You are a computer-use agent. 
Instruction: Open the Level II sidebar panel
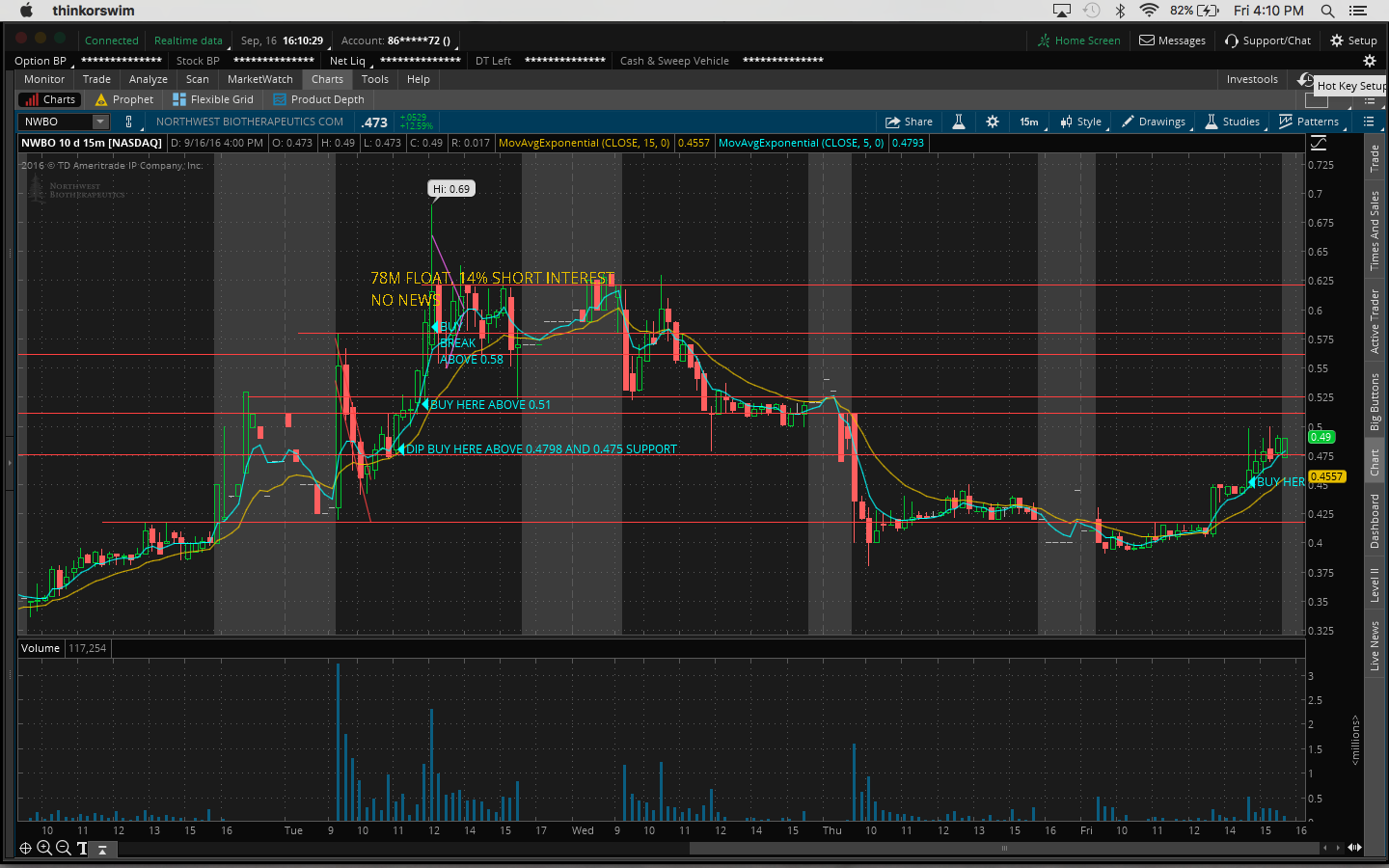(1375, 585)
